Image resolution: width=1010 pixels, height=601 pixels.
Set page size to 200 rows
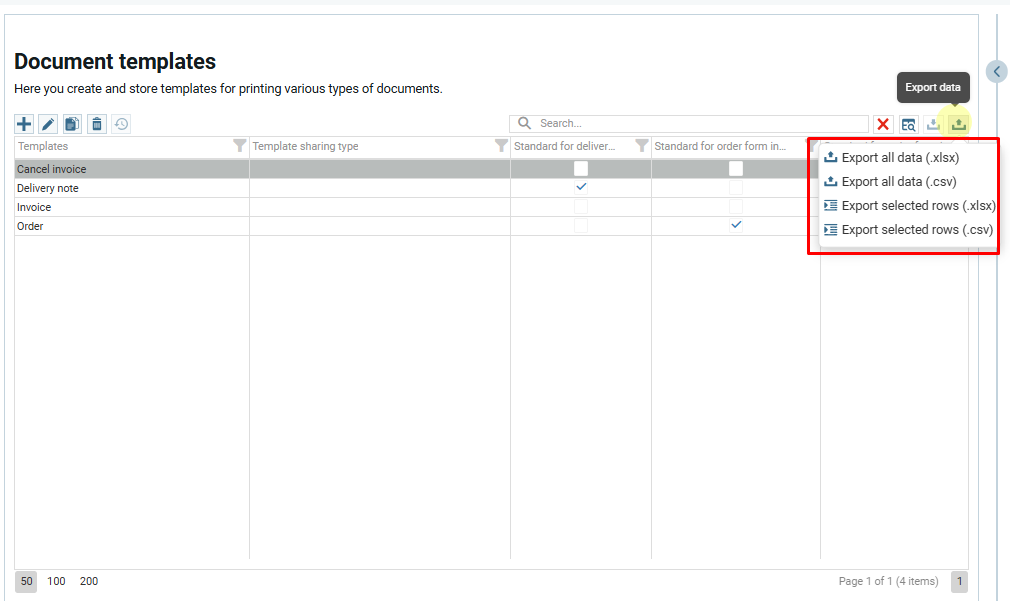89,581
